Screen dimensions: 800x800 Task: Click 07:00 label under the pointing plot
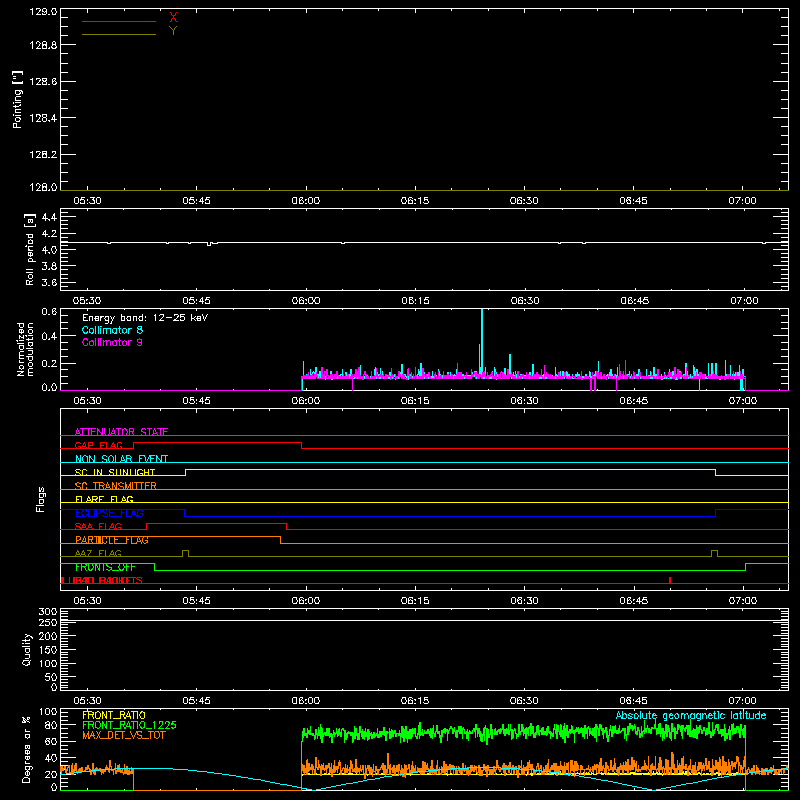click(x=742, y=201)
